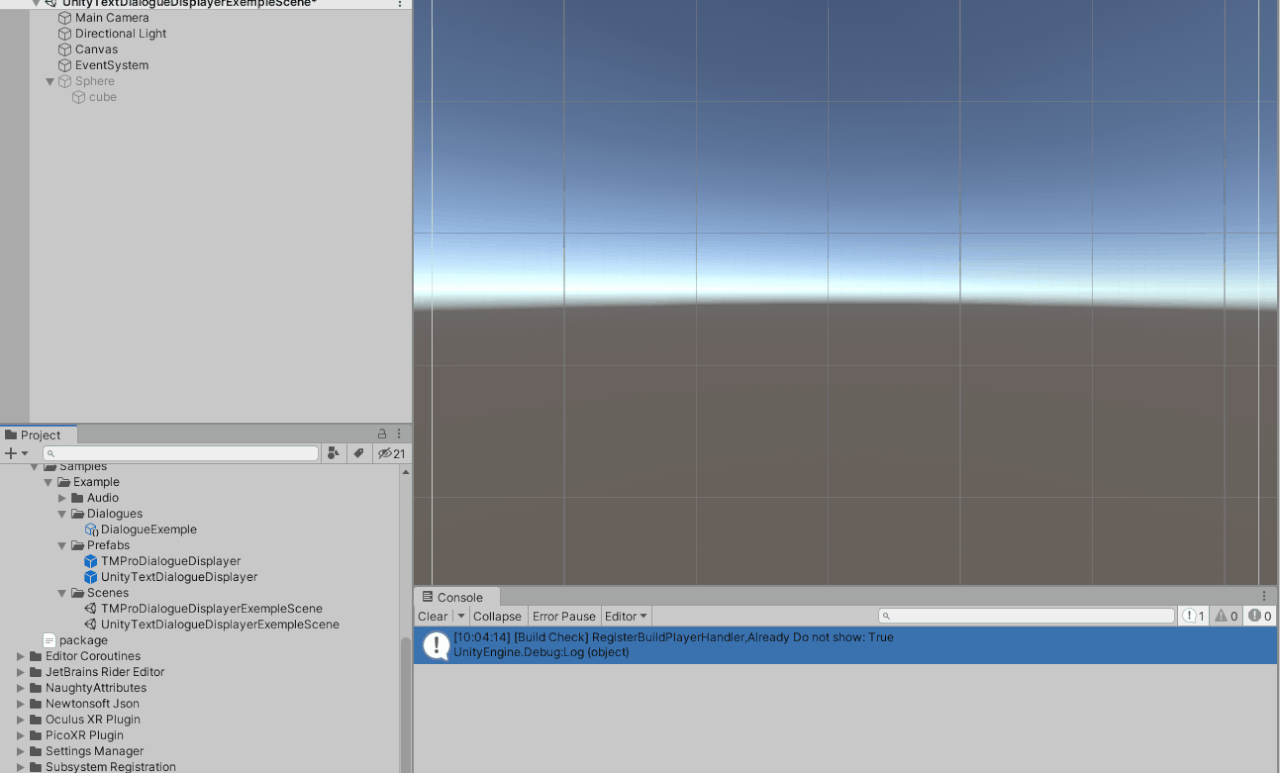Open the Project panel search by type filter
Image resolution: width=1280 pixels, height=773 pixels.
(334, 453)
